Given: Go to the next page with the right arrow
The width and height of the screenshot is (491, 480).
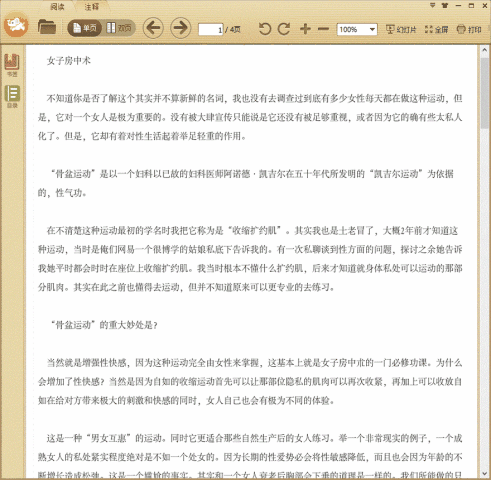Looking at the screenshot, I should click(x=181, y=28).
